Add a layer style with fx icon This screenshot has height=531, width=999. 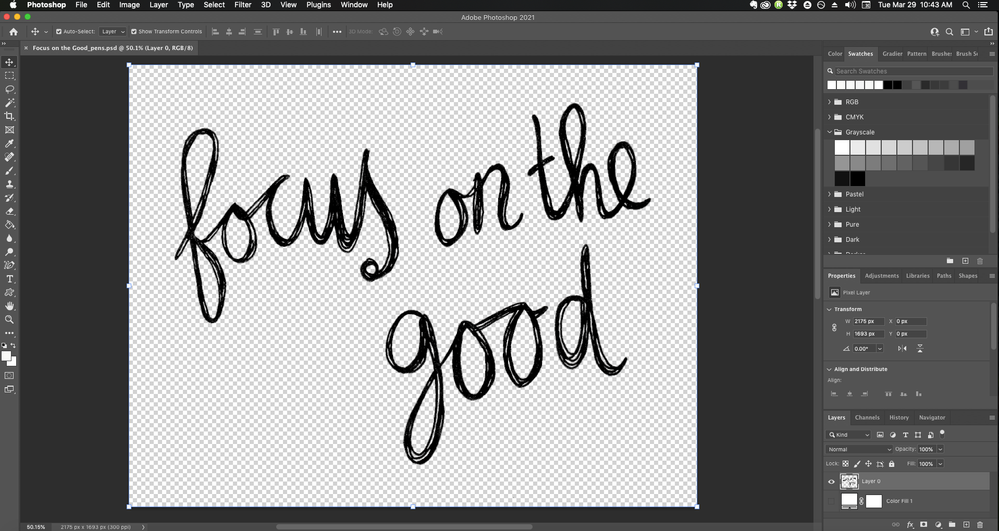click(910, 524)
